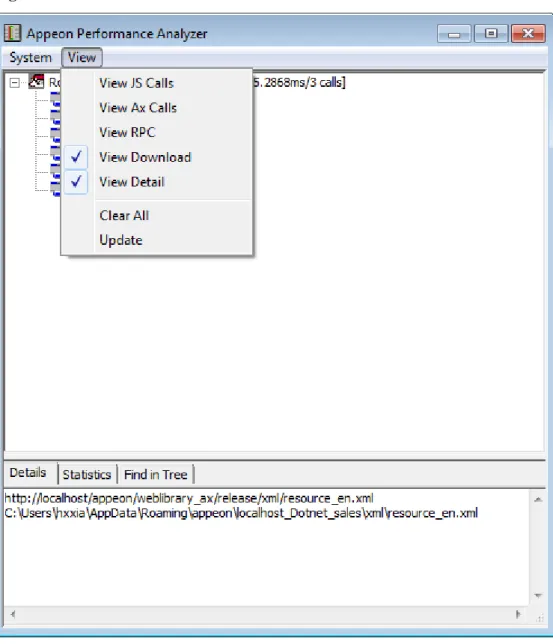The height and width of the screenshot is (644, 553).
Task: Close the Appeon Performance Analyzer window
Action: tap(528, 34)
